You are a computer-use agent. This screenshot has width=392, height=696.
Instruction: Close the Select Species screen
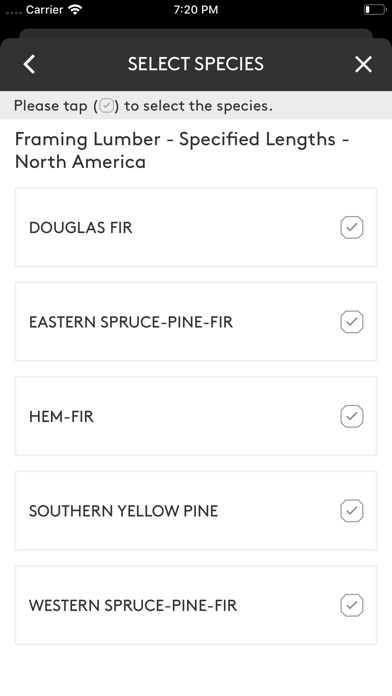tap(363, 64)
